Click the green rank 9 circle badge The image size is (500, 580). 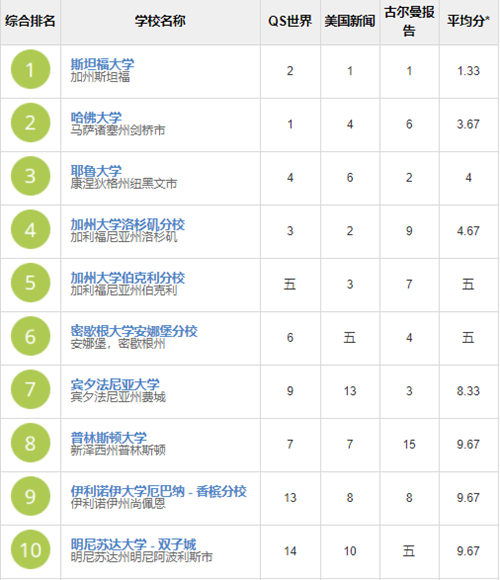pos(30,496)
